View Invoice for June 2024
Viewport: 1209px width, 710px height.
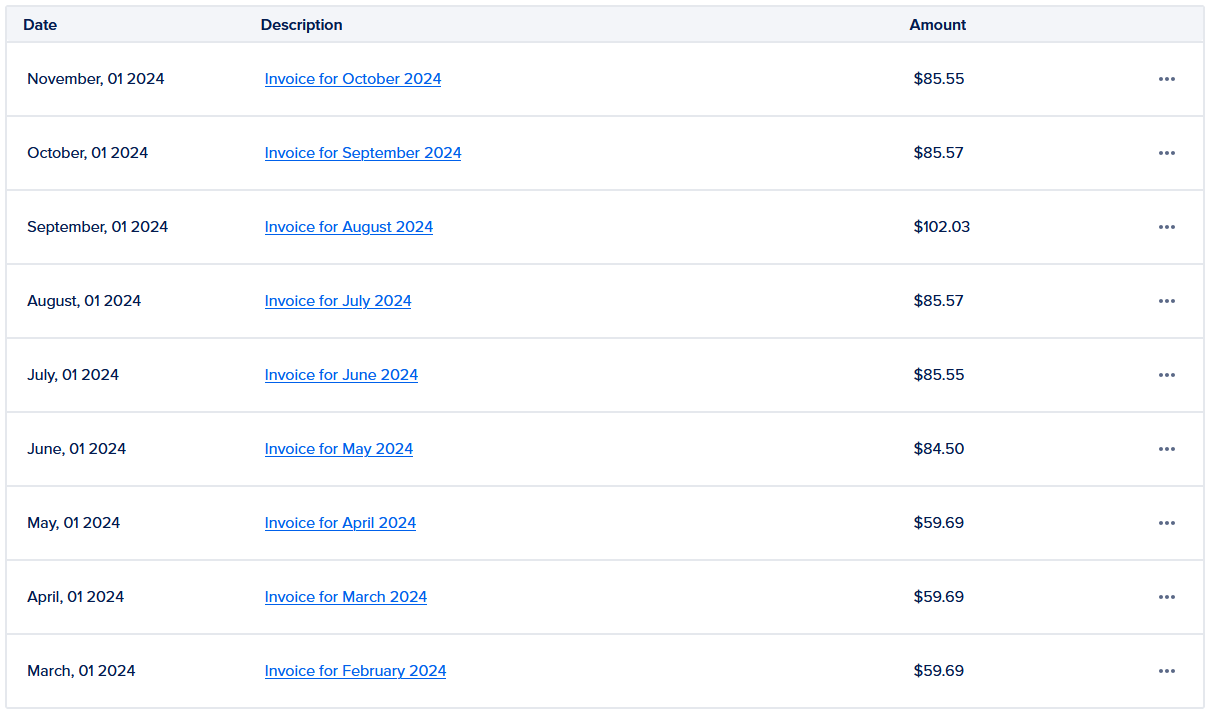tap(341, 375)
